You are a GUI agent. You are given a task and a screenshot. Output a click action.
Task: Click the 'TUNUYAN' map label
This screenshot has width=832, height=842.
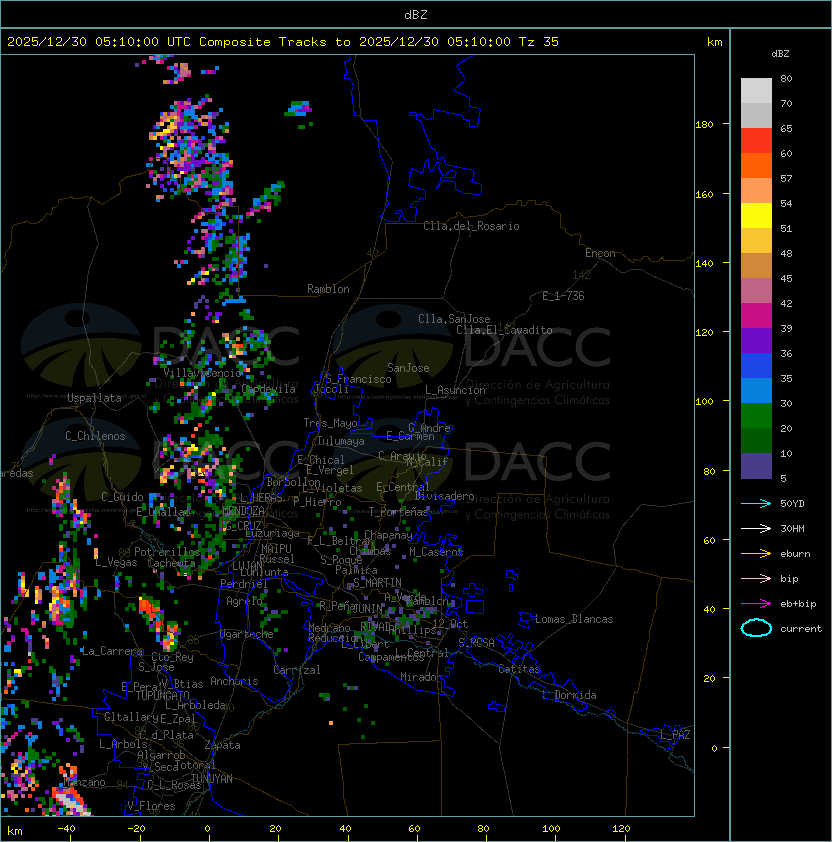click(x=212, y=779)
